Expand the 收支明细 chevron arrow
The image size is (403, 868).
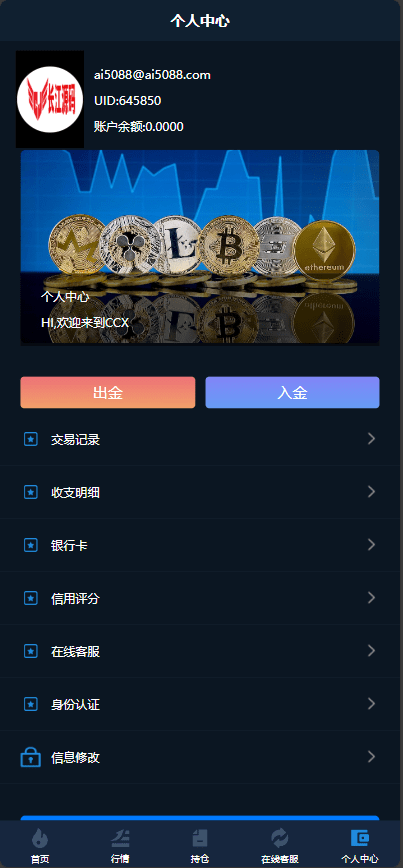click(x=371, y=492)
